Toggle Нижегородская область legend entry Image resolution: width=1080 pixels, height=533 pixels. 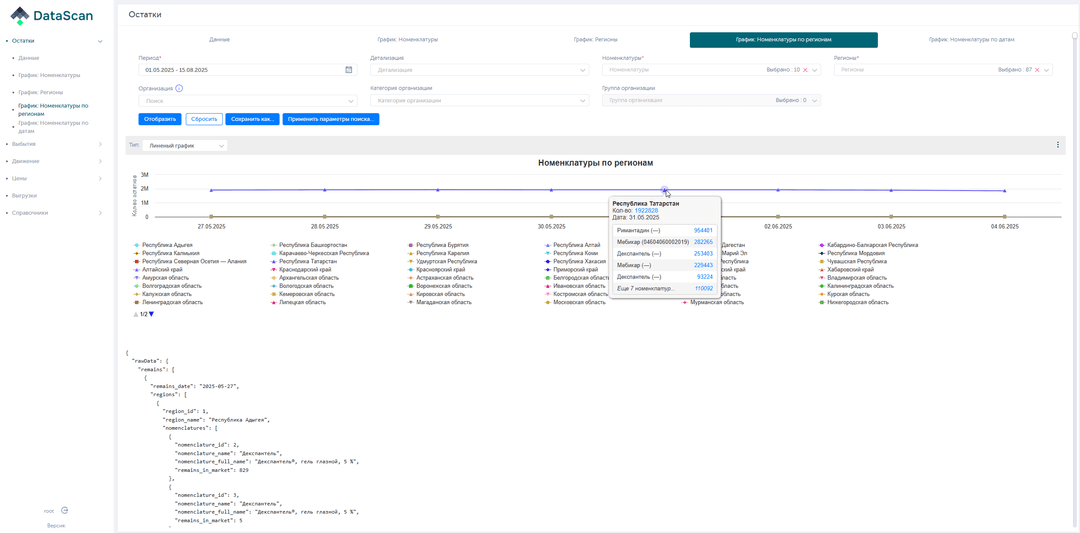pos(854,302)
